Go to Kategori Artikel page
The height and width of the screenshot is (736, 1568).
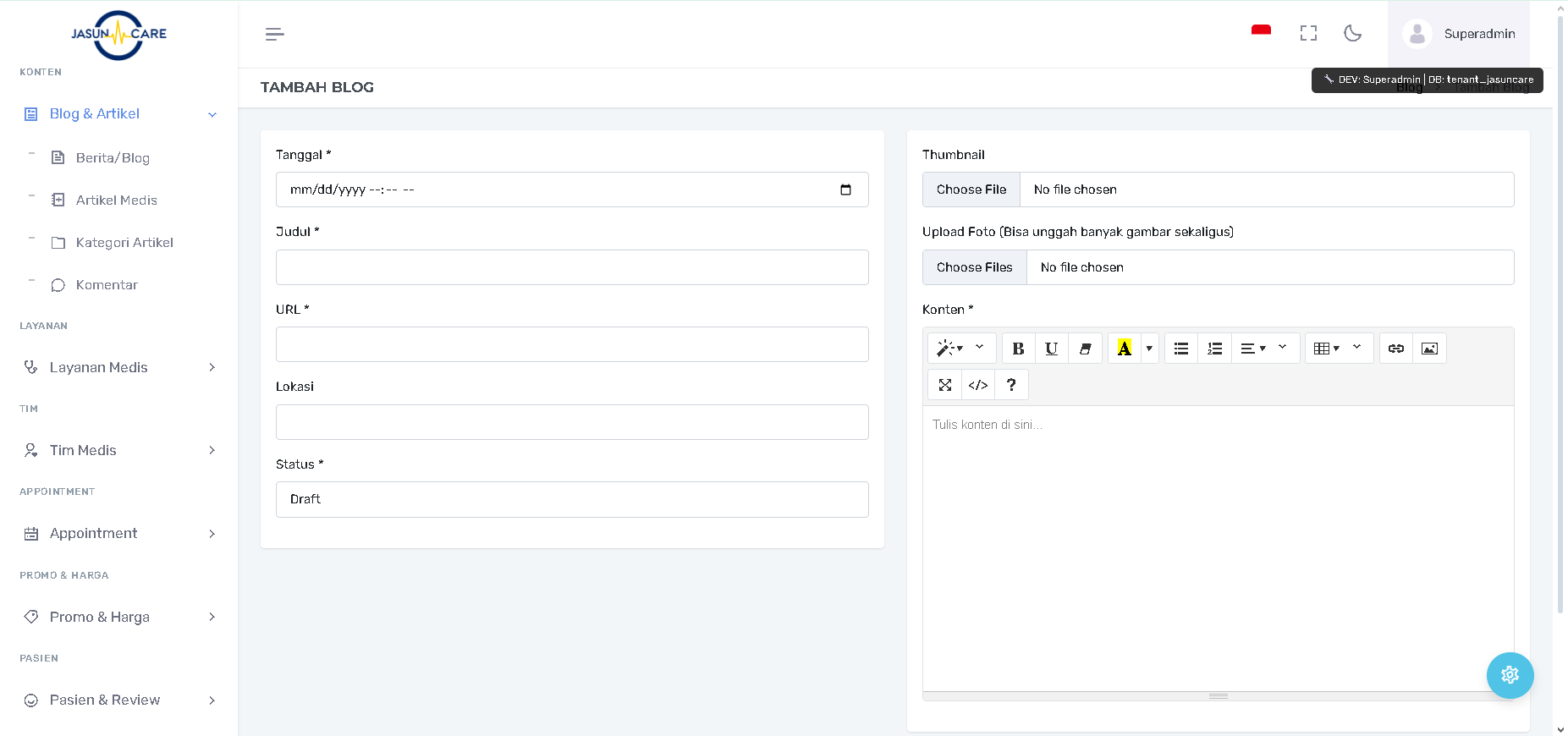click(124, 243)
